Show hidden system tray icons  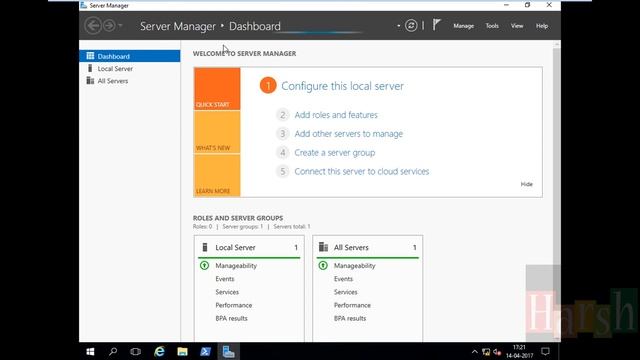(474, 352)
